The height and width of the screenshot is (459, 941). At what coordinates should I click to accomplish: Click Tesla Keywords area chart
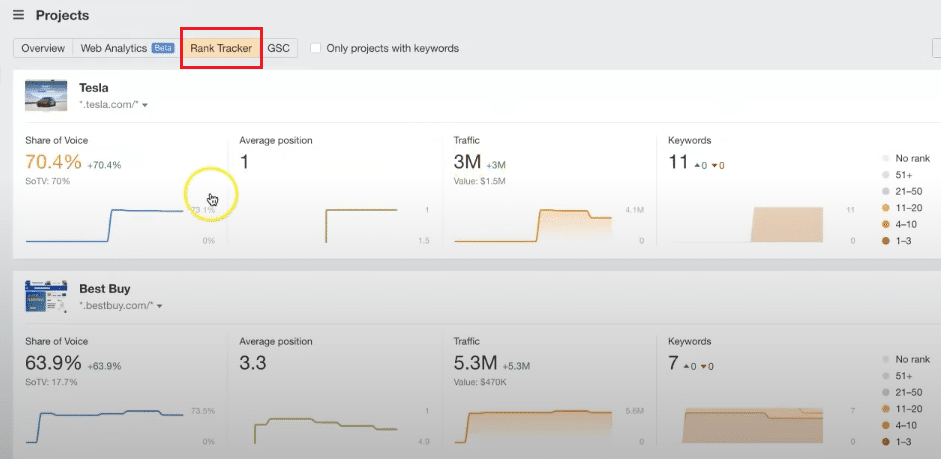click(x=787, y=224)
